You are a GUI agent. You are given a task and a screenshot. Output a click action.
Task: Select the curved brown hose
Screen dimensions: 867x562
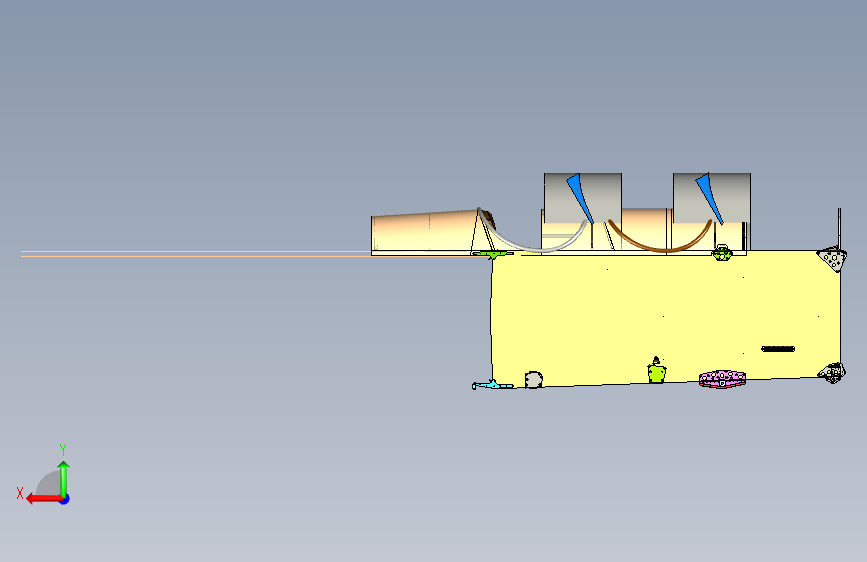(x=660, y=237)
